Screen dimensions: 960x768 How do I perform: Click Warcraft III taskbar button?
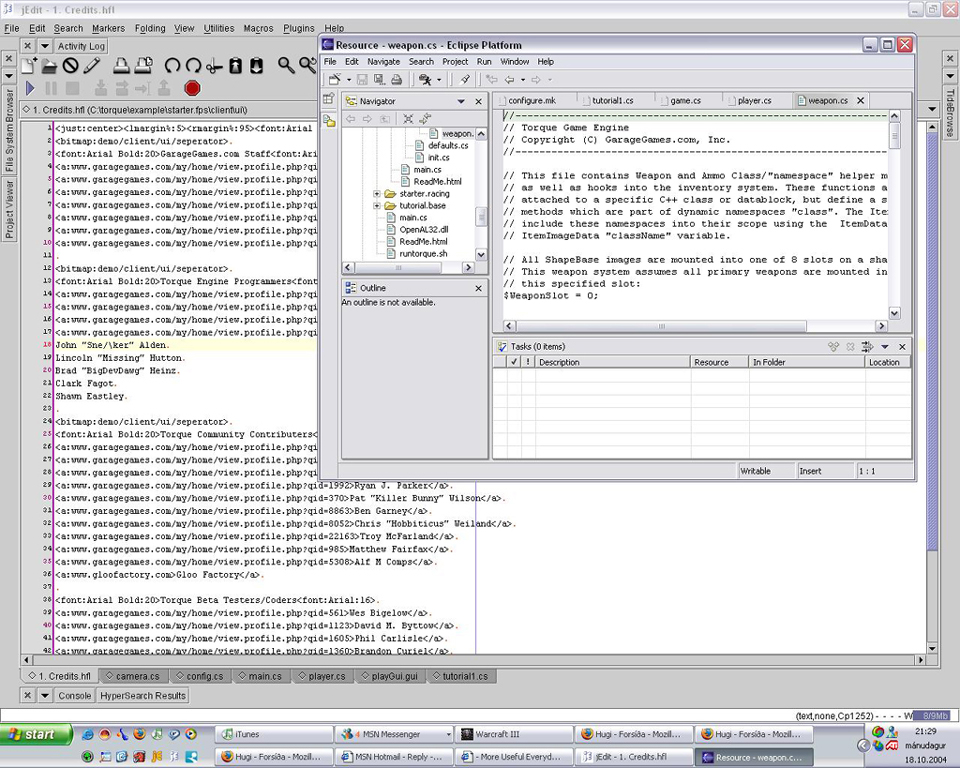pos(514,734)
